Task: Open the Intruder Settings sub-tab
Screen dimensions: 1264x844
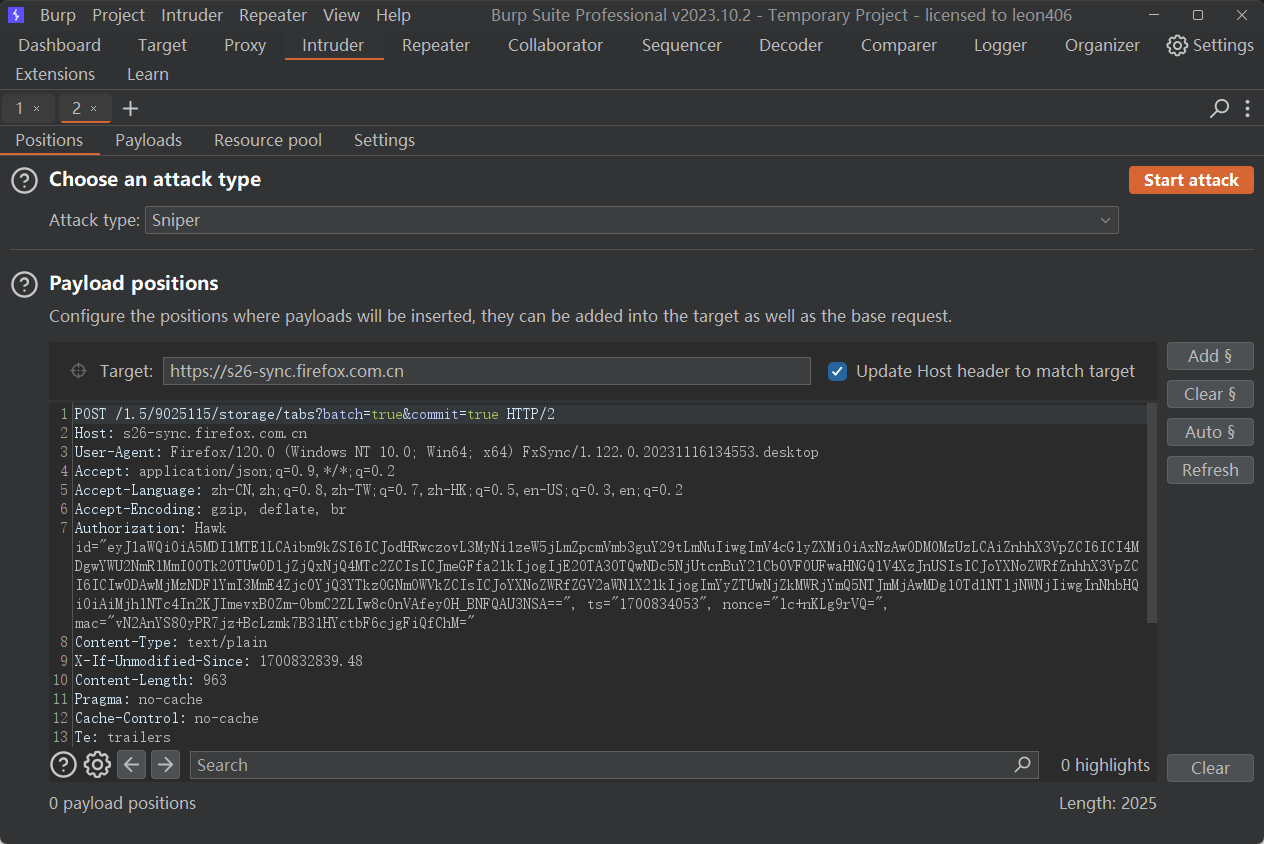Action: tap(384, 140)
